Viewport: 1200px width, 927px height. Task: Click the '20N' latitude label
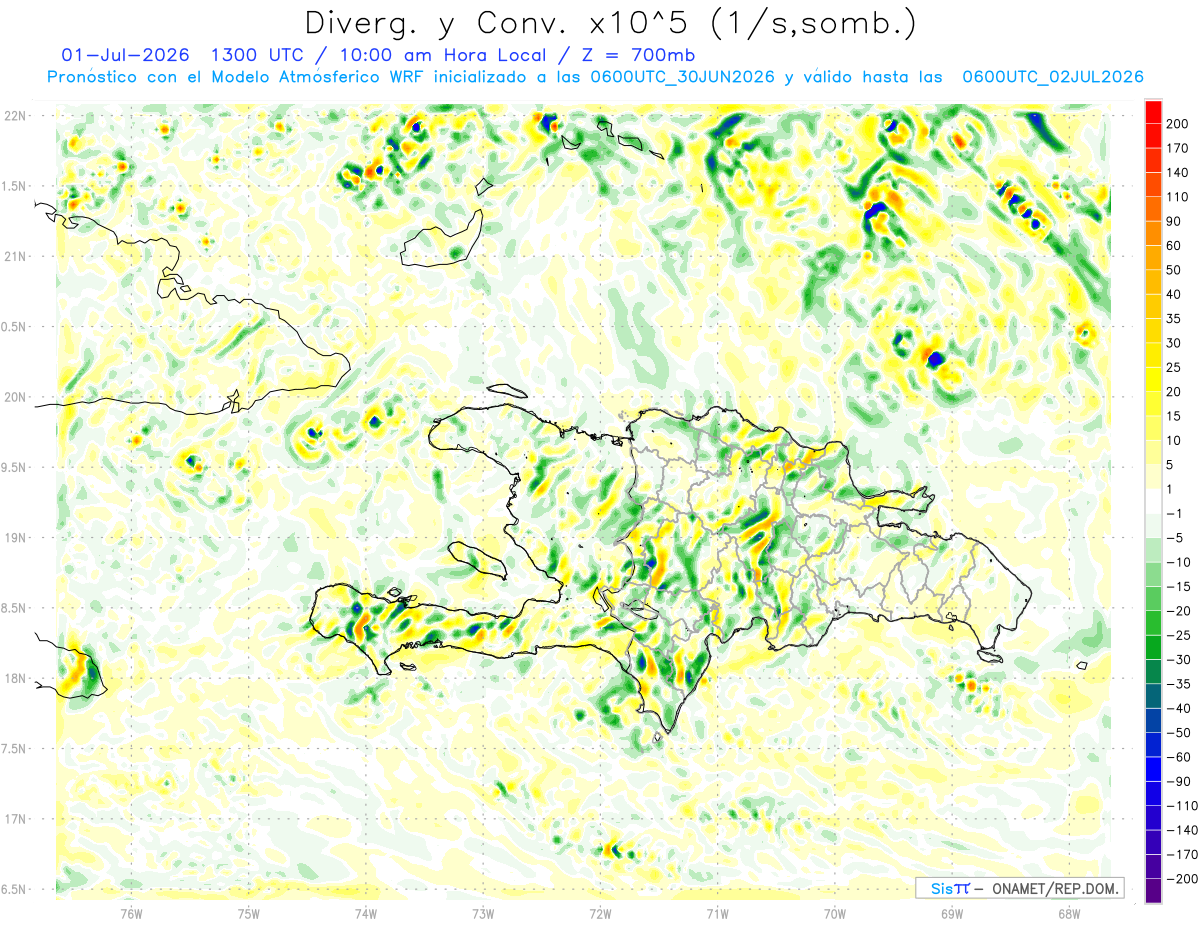14,397
